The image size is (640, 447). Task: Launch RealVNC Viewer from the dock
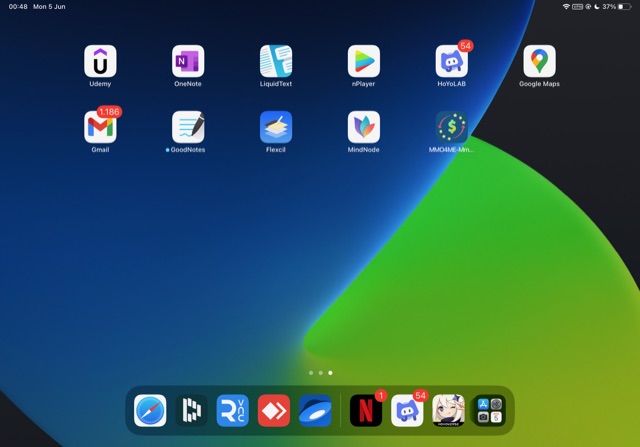click(233, 410)
